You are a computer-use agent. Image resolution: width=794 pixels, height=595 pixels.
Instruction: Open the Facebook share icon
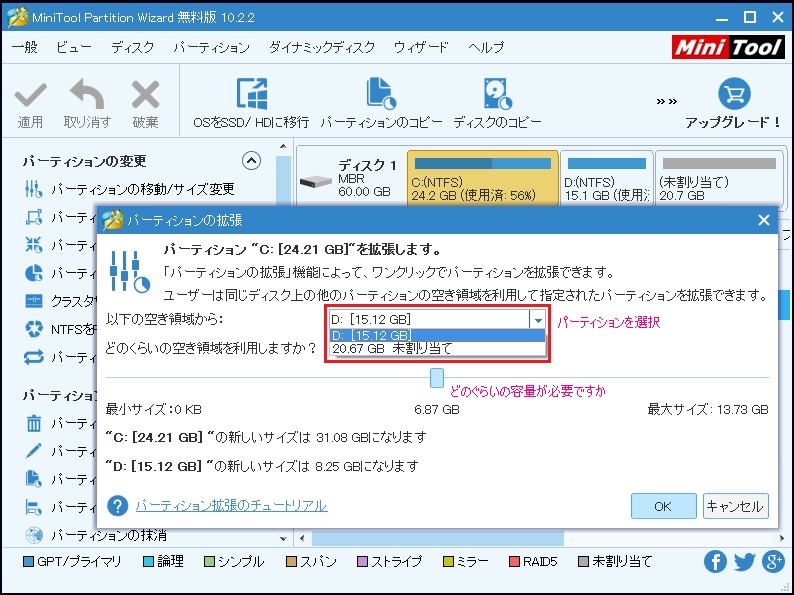coord(714,561)
